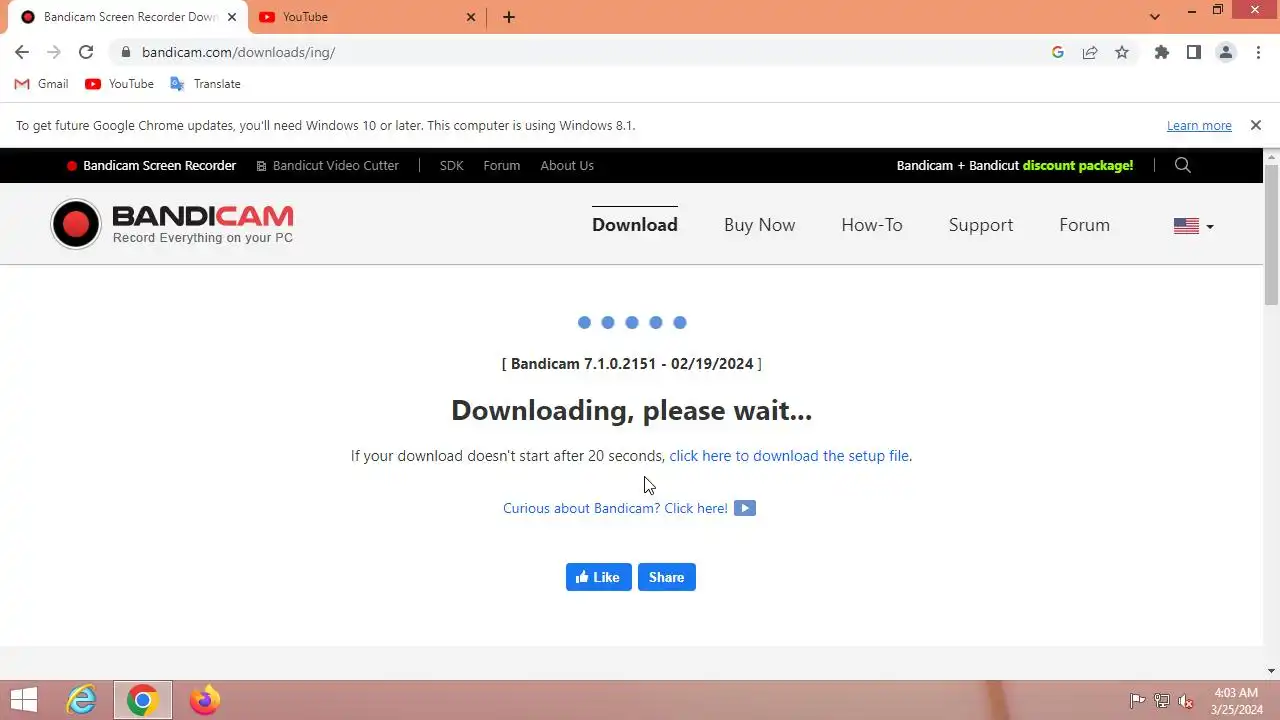Select Bandicam Screen Recorder in top bar

151,165
